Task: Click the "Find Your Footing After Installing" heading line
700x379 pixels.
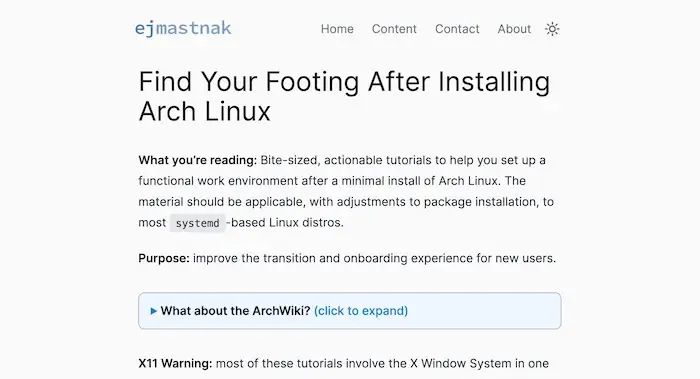Action: [x=344, y=82]
